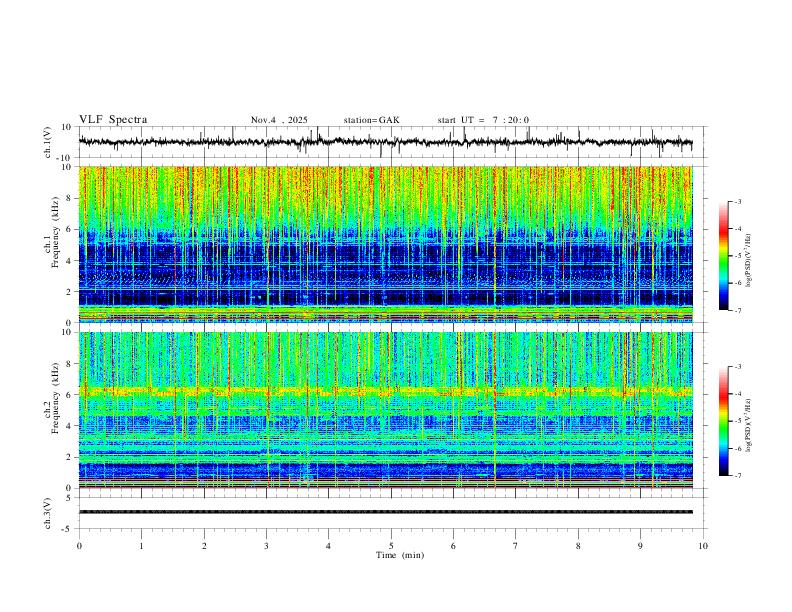Image resolution: width=792 pixels, height=612 pixels.
Task: Click the '4' kHz tick of ch.1 spectrogram
Action: 69,261
